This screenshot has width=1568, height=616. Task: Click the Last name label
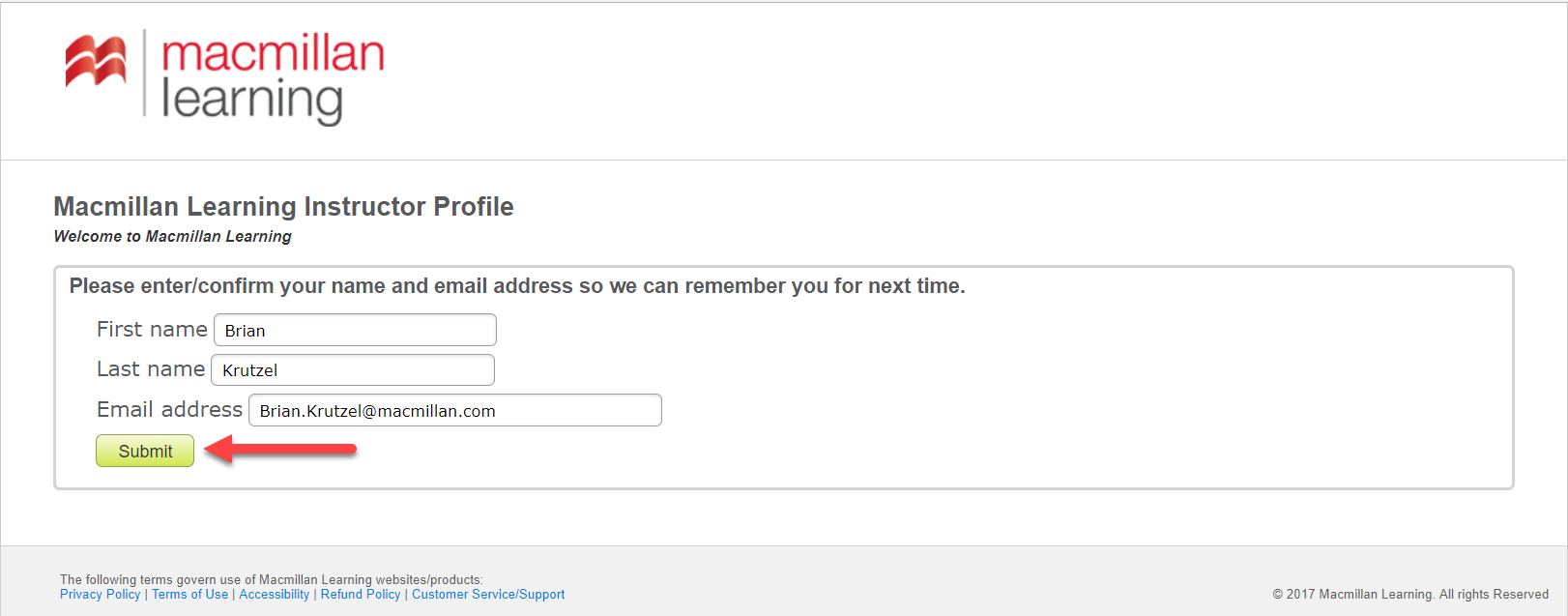tap(151, 369)
